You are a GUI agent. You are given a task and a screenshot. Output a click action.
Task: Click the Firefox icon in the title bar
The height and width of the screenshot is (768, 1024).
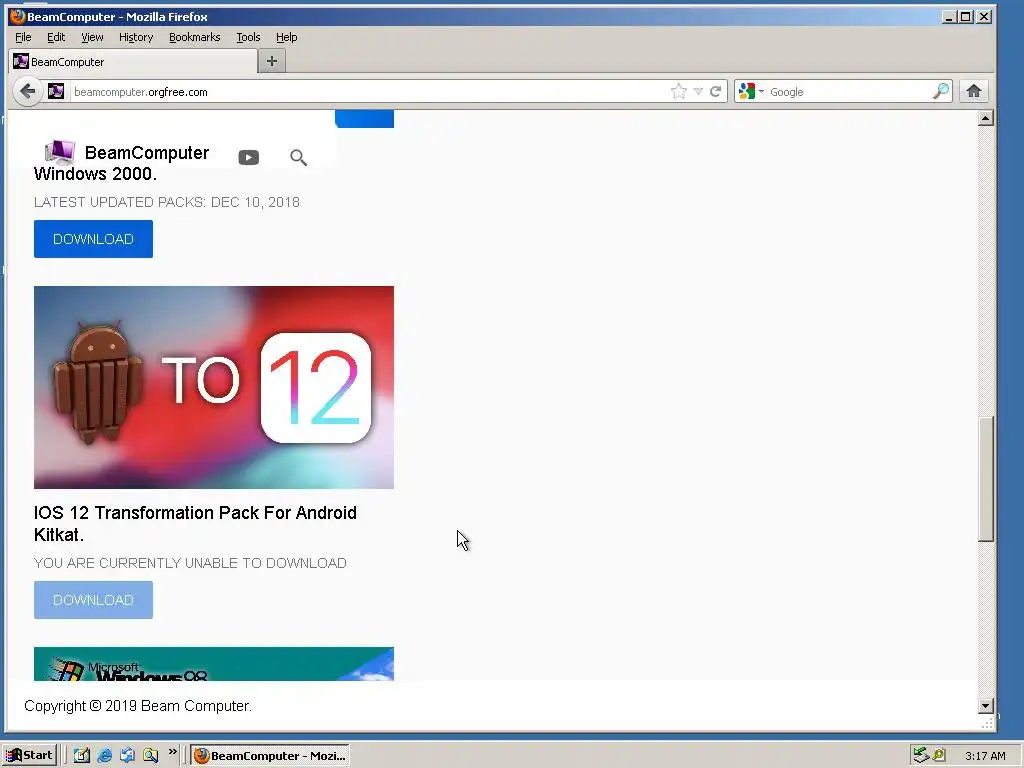[x=18, y=16]
